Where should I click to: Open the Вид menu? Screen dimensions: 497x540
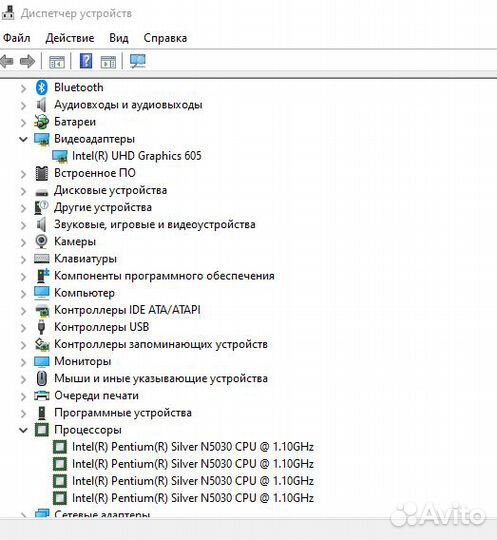tap(119, 38)
